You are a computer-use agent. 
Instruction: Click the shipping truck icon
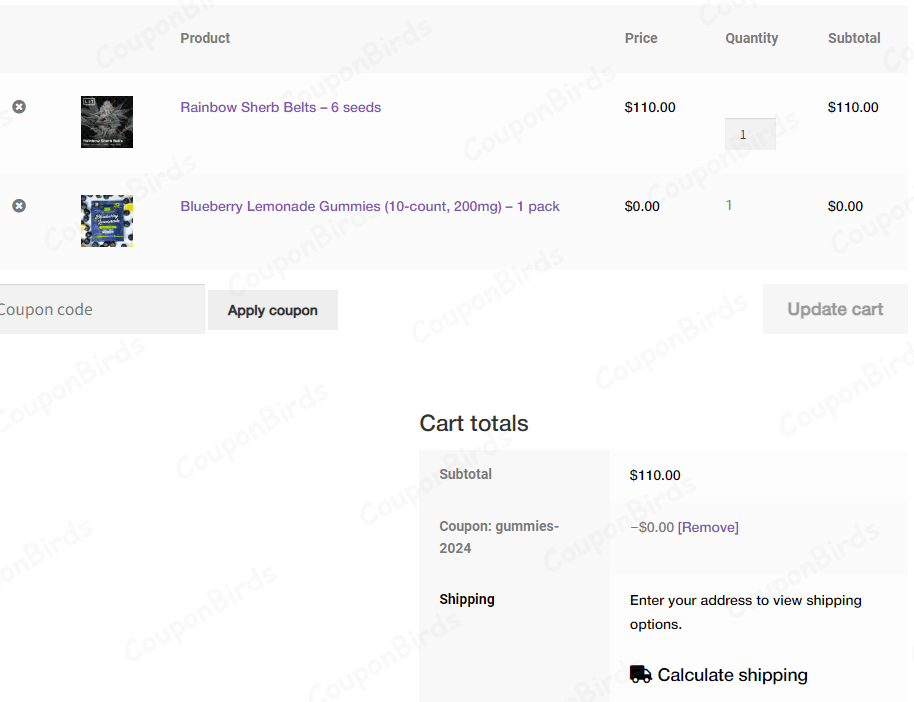click(641, 675)
